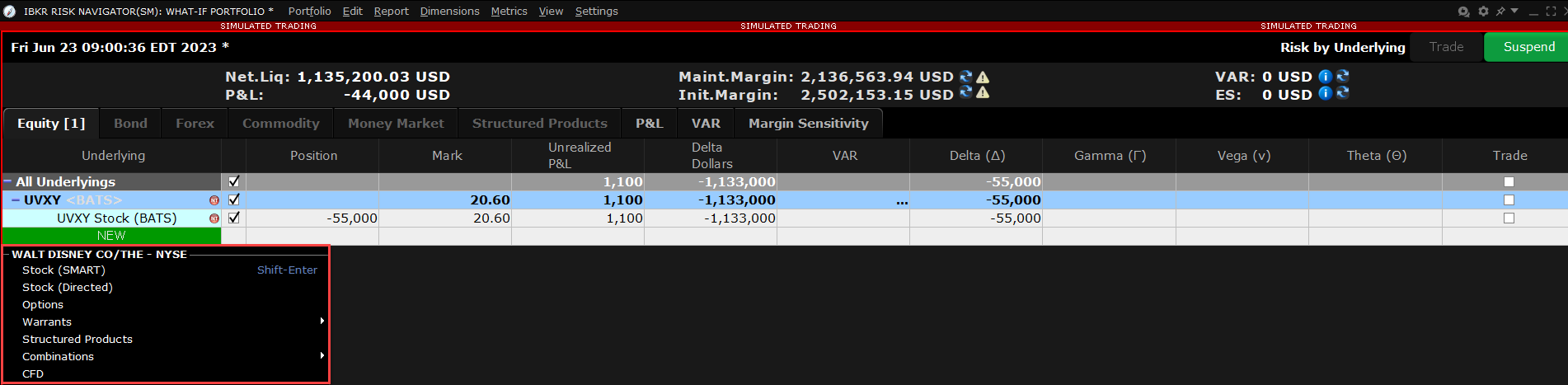Click the Delta Dollars column header

pos(711,155)
